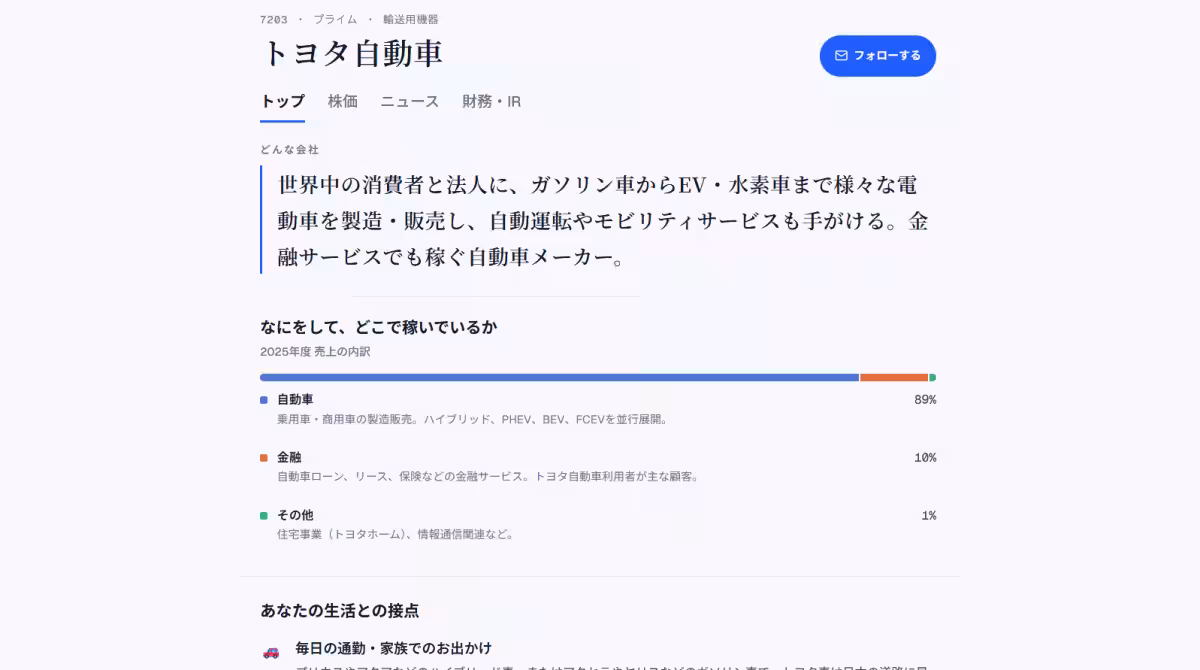Click the 住宅事業（トヨタホーム） description text
The height and width of the screenshot is (670, 1200).
click(397, 535)
